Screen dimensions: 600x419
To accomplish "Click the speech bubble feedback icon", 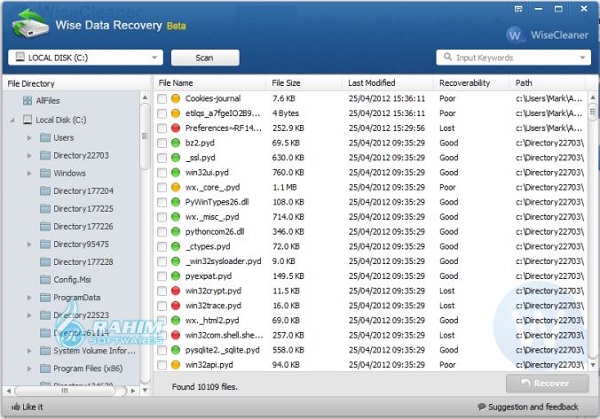I will (x=482, y=406).
